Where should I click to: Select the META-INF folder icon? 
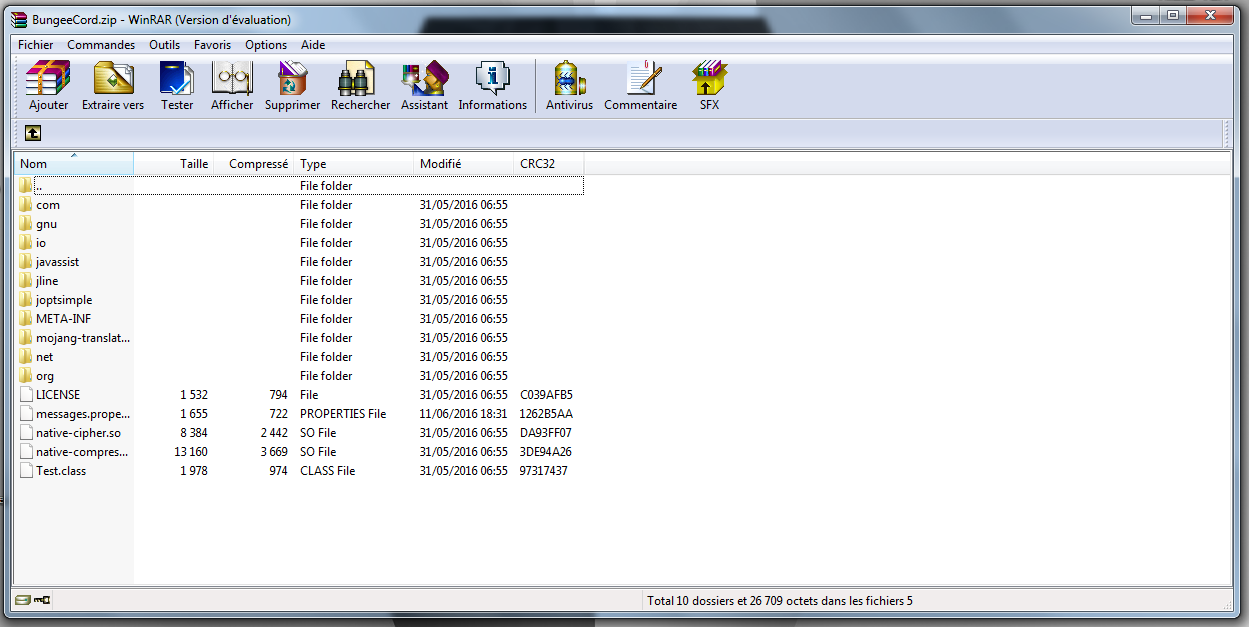(26, 318)
